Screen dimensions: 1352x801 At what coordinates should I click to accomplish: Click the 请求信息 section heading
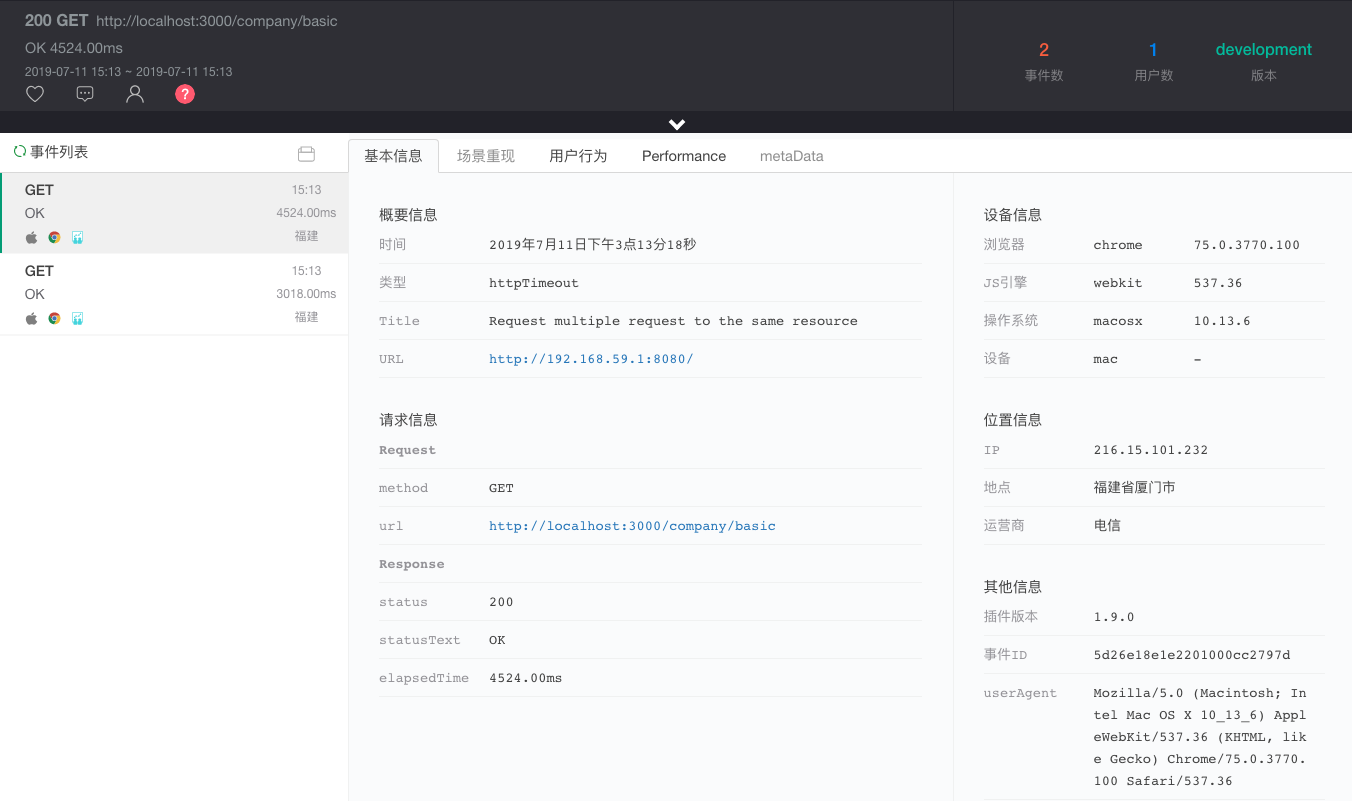[408, 420]
